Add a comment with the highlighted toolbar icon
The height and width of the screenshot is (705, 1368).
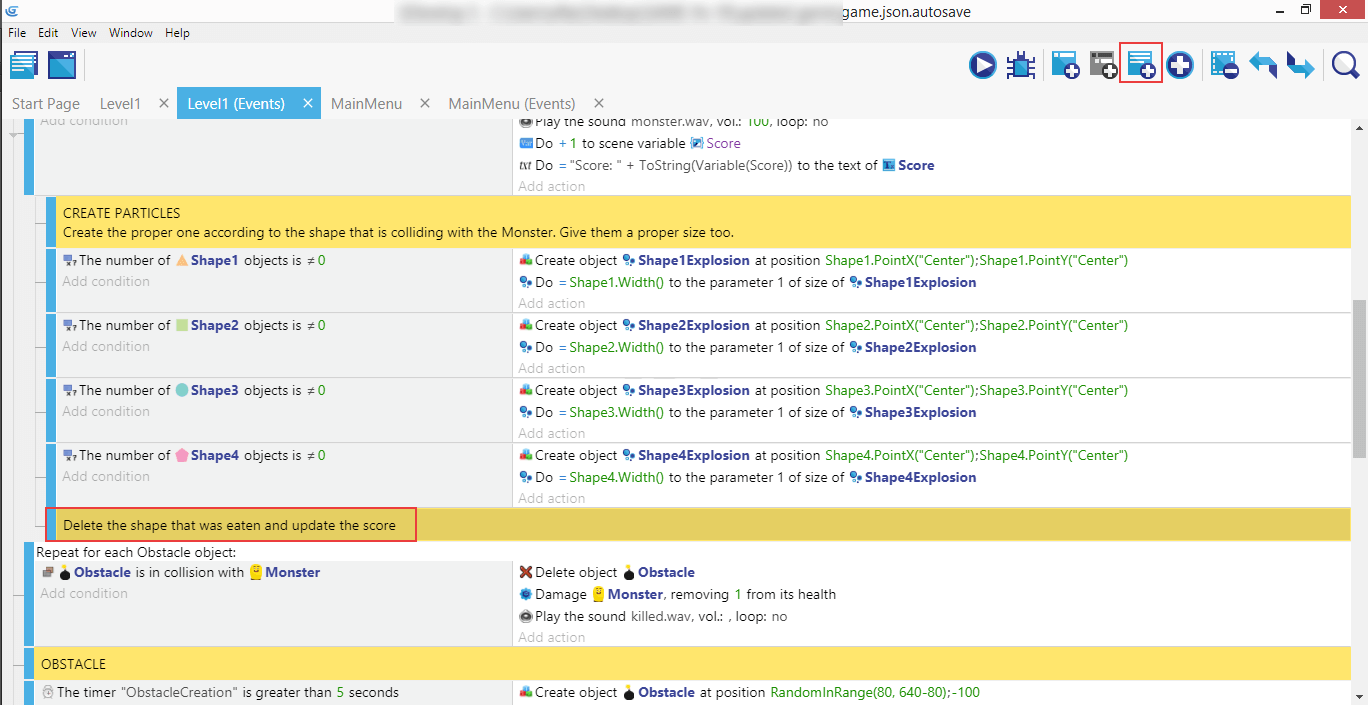[1141, 66]
